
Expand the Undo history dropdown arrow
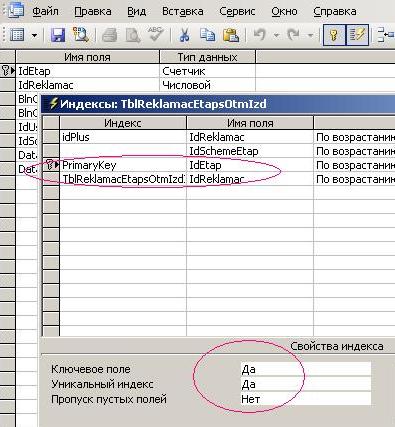pyautogui.click(x=276, y=35)
